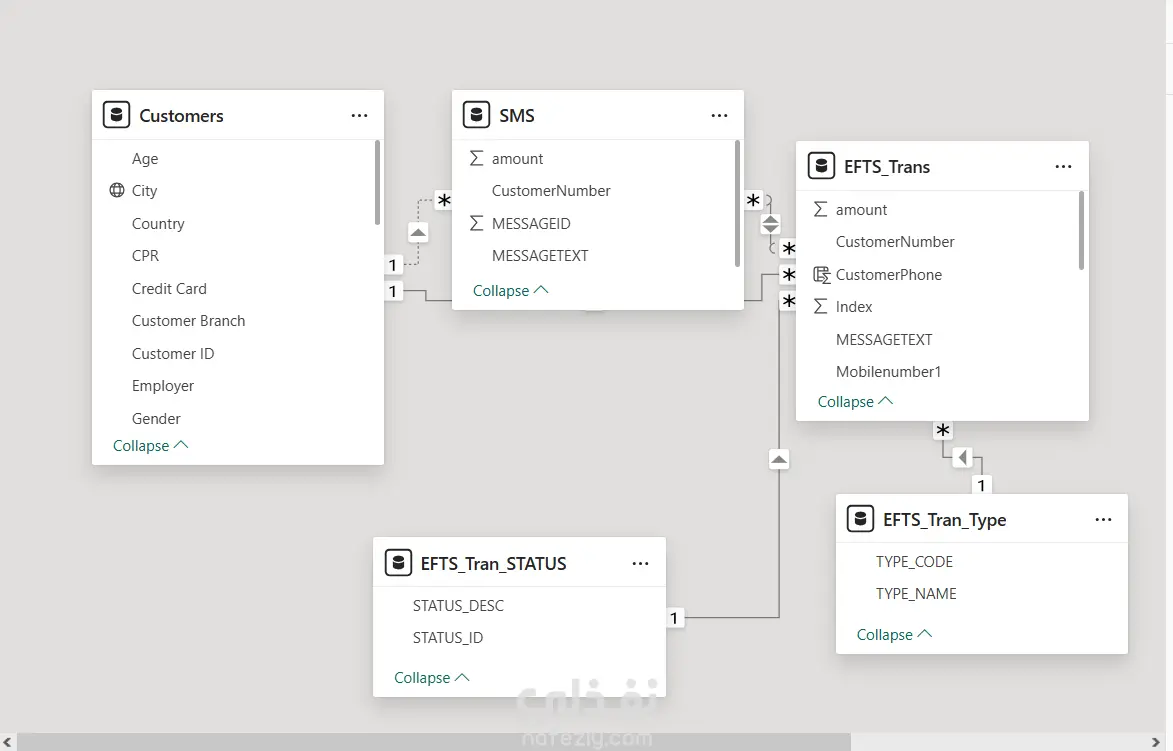This screenshot has width=1173, height=751.
Task: Click the calculated column icon beside CustomerPhone
Action: point(821,274)
